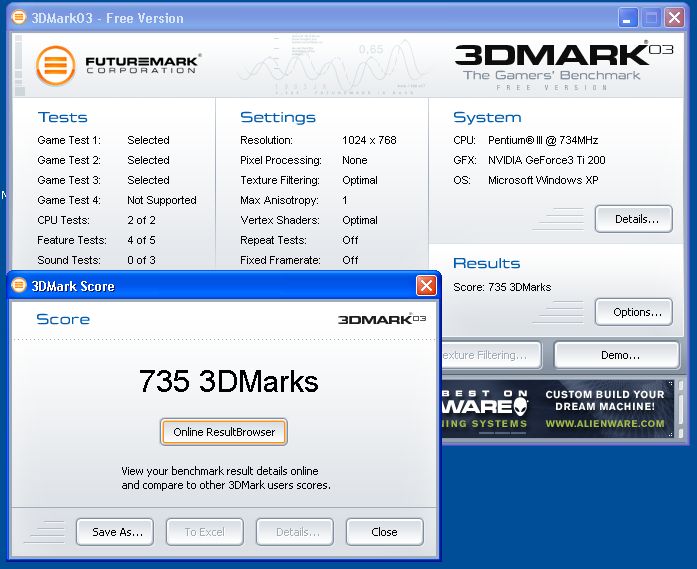Click the Fixed Framerate 'Off' value
This screenshot has height=569, width=697.
click(350, 260)
